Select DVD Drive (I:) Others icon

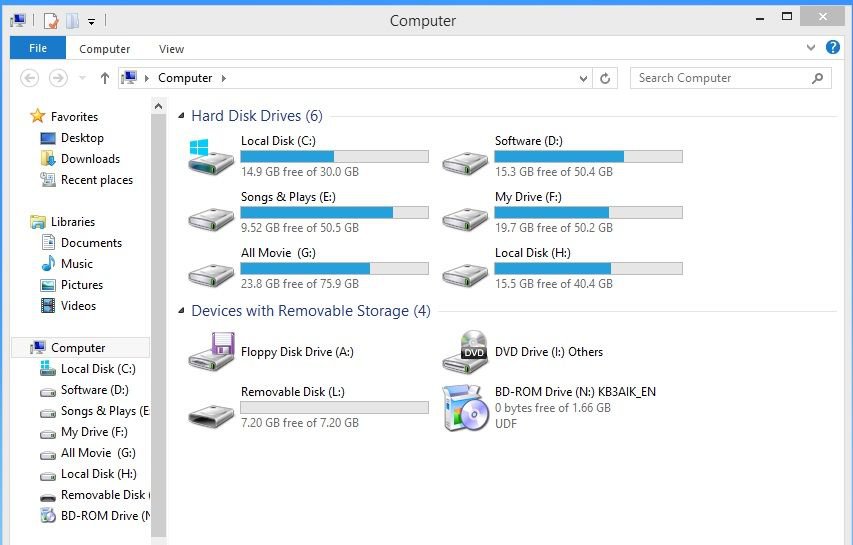[465, 352]
